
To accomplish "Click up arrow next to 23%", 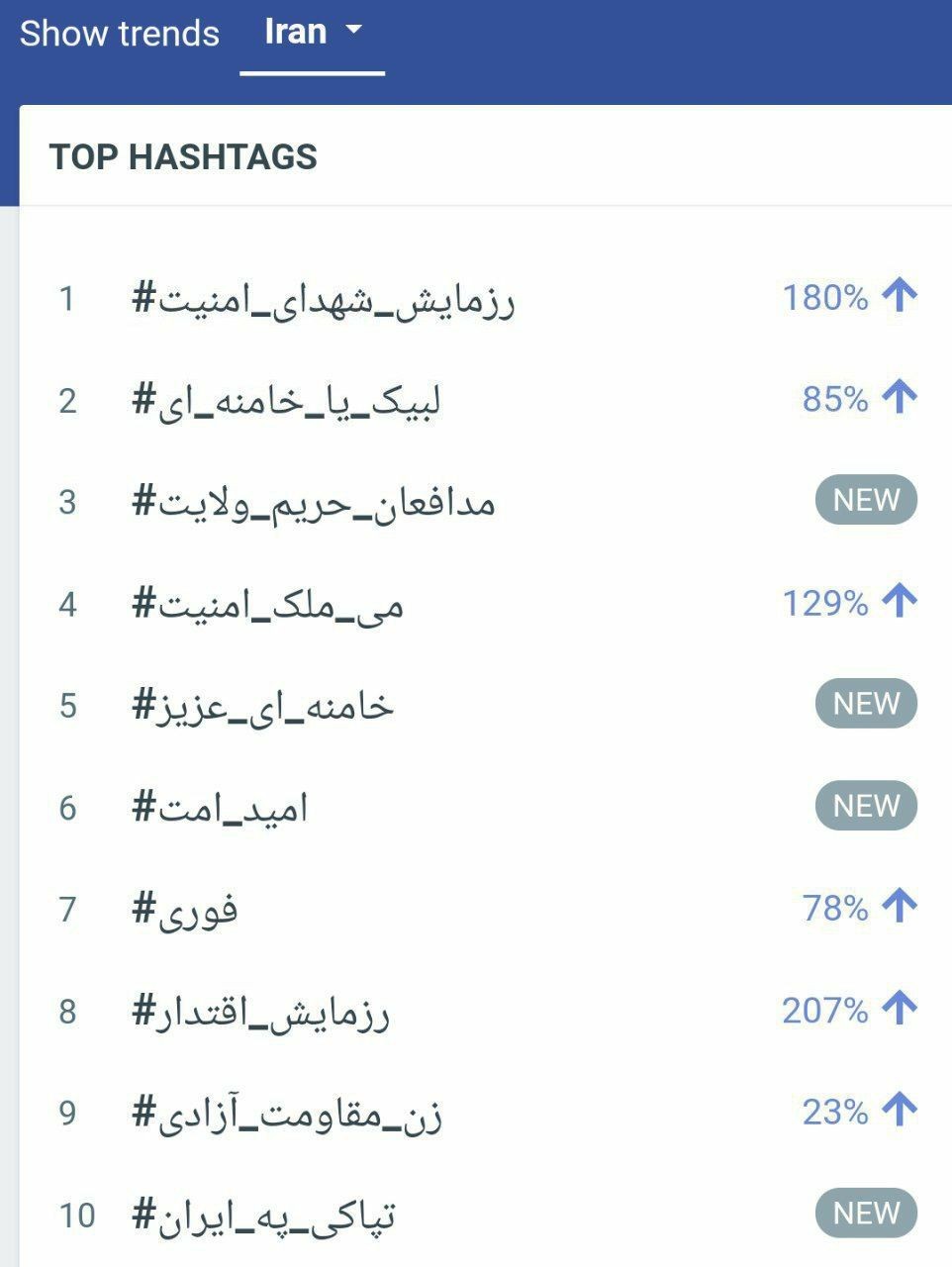I will pos(900,1111).
